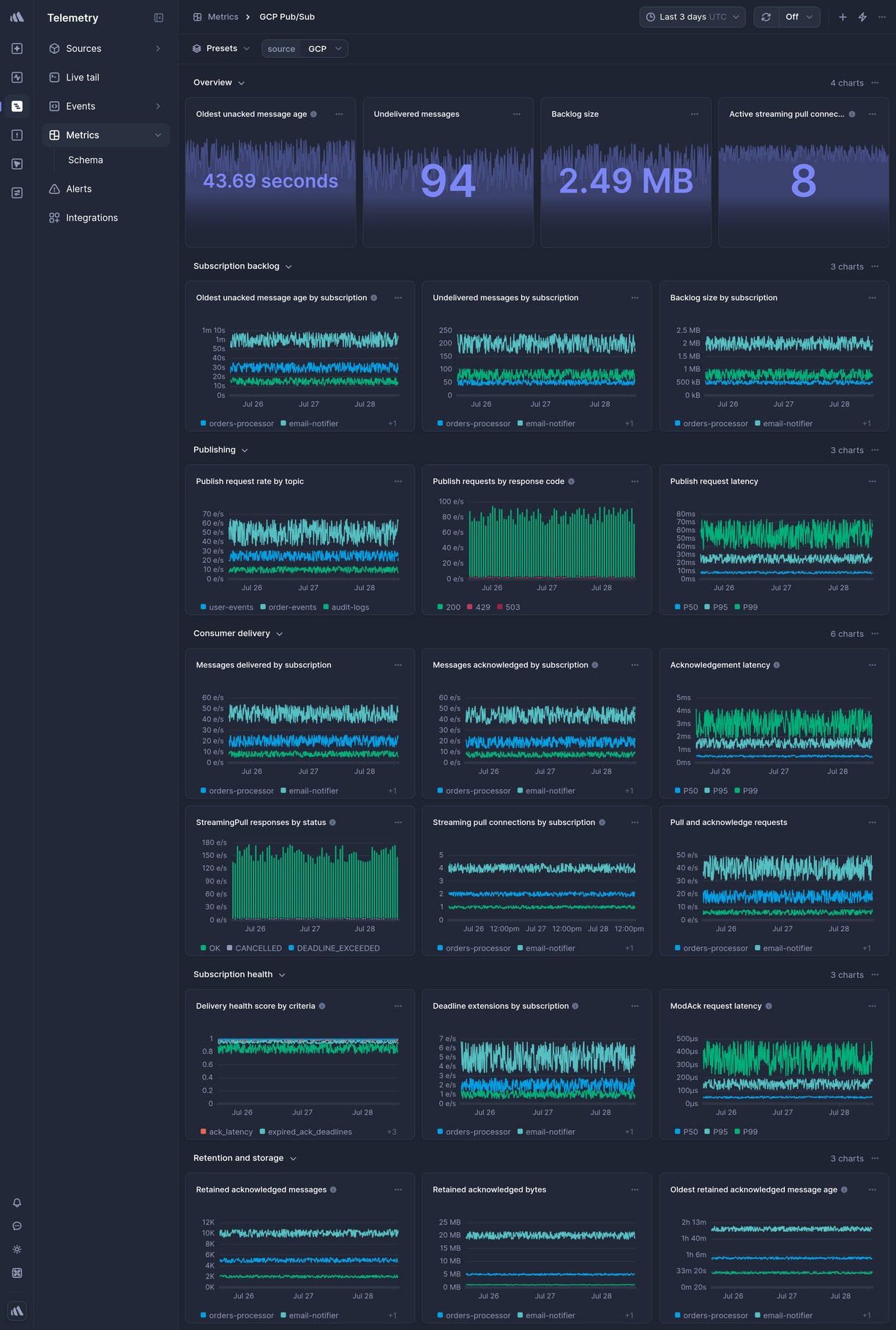Viewport: 896px width, 1330px height.
Task: Toggle 429 response code legend
Action: tap(479, 608)
